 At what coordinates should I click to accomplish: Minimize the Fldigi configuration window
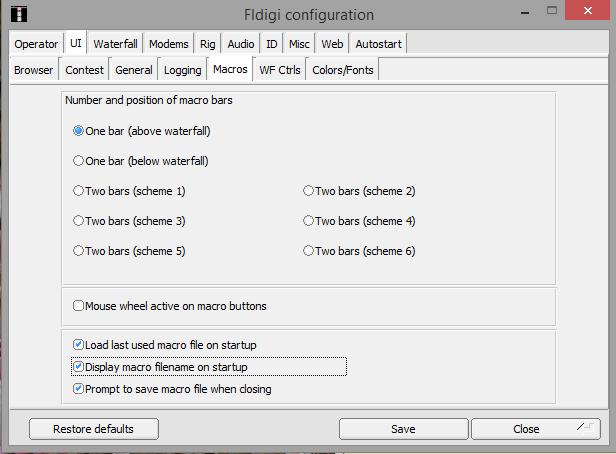(525, 12)
